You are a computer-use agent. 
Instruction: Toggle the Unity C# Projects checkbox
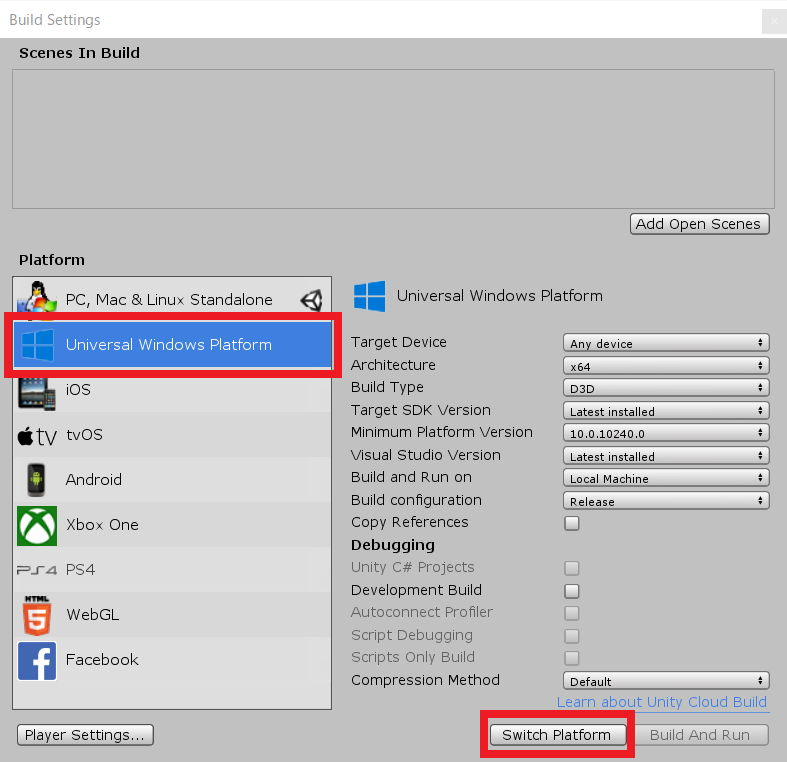click(x=572, y=568)
